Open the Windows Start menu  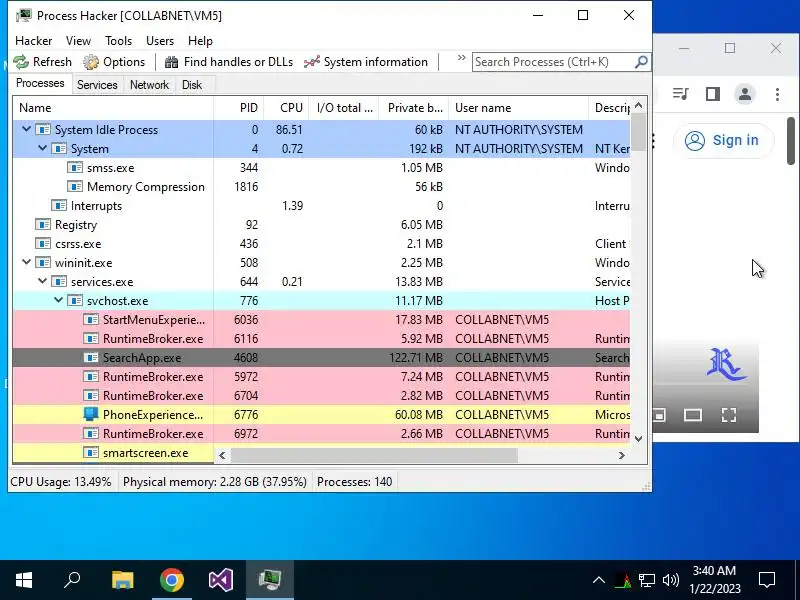[x=24, y=580]
